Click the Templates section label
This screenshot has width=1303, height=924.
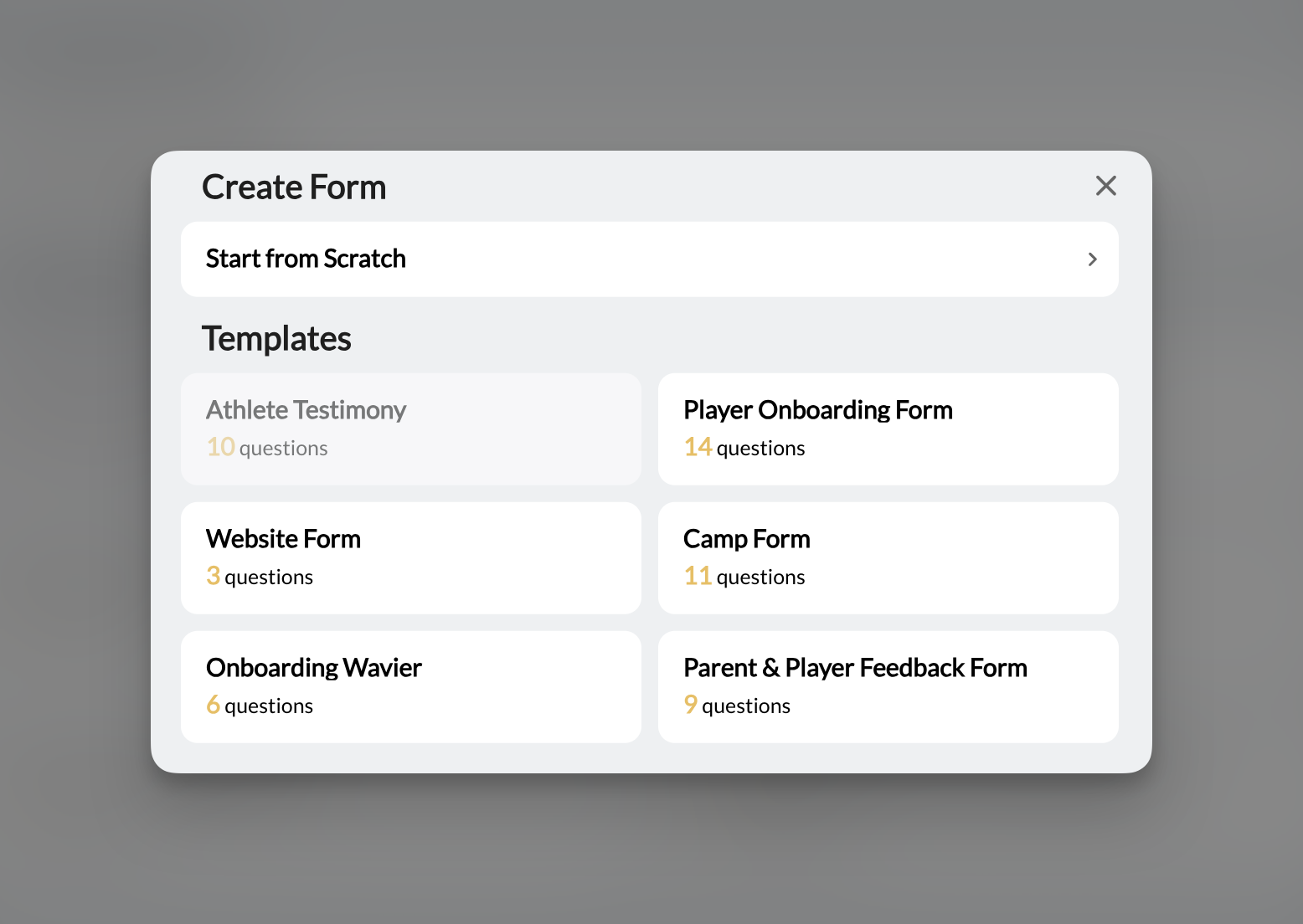[x=276, y=338]
